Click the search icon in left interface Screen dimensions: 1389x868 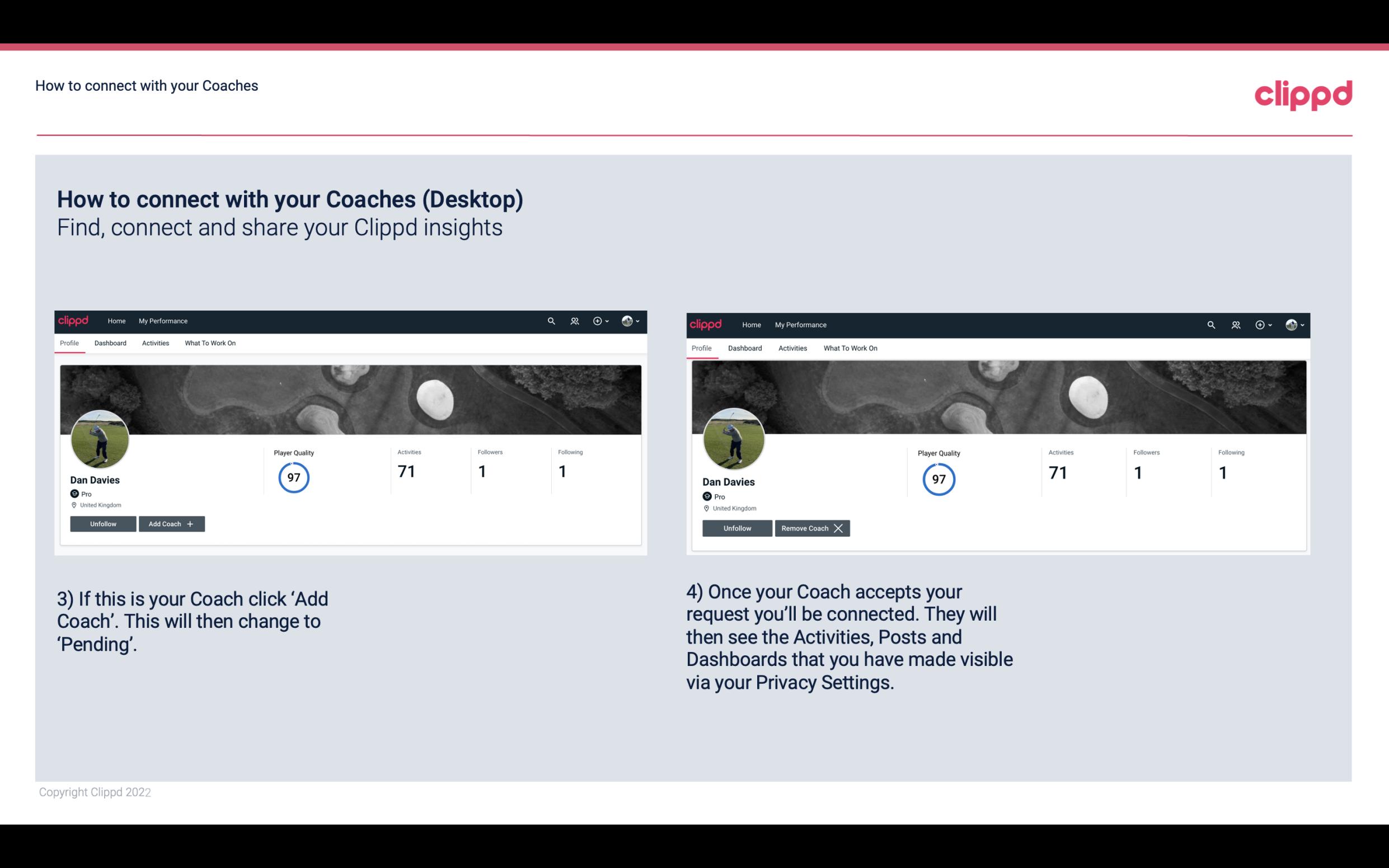point(552,320)
